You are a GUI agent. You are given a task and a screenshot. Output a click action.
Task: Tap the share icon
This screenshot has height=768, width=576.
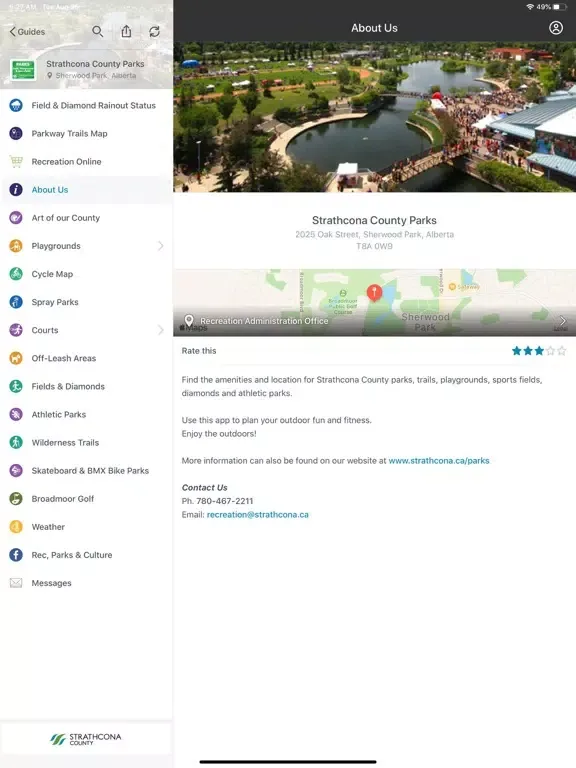[x=126, y=31]
